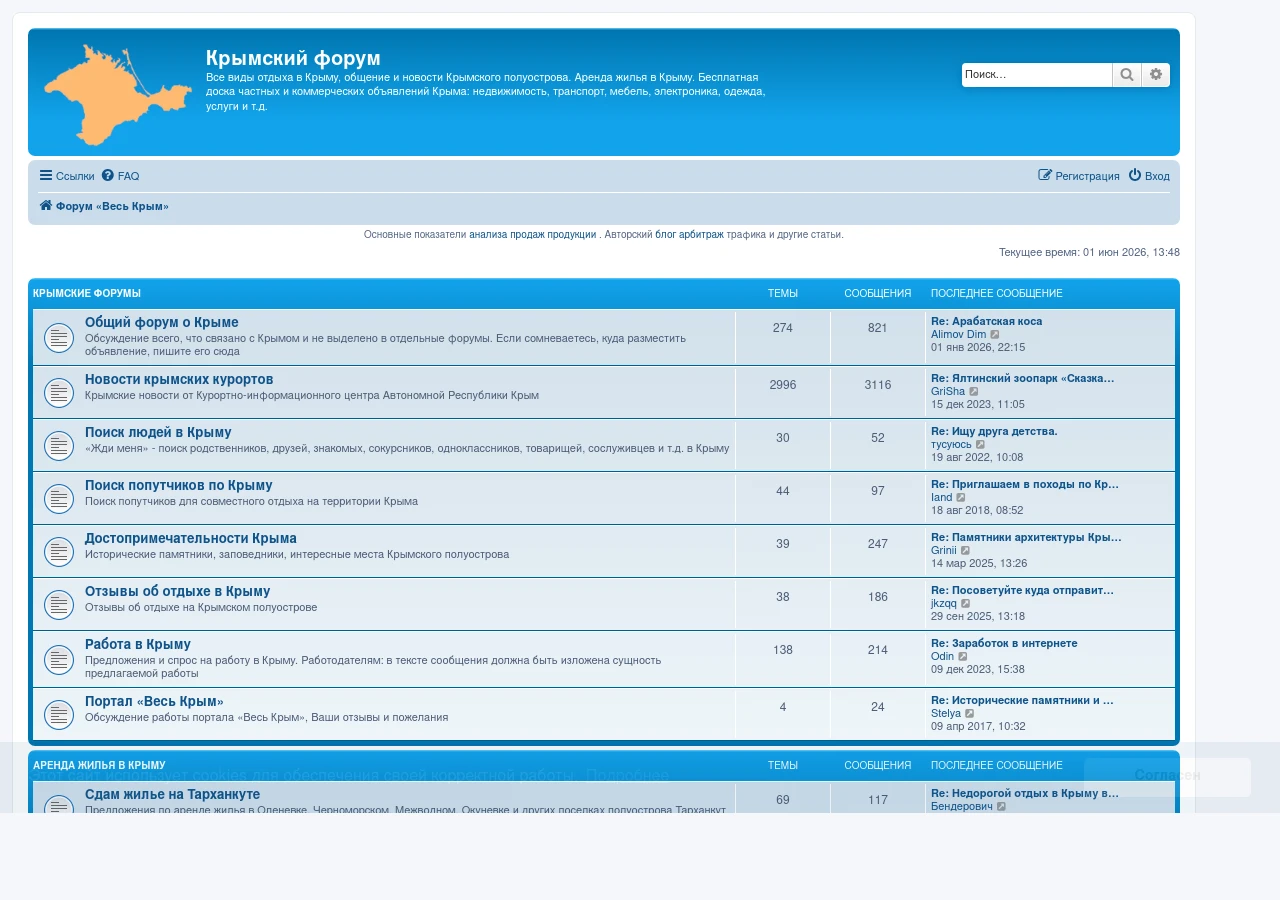Viewport: 1280px width, 900px height.
Task: Accept cookies with the Согласен button
Action: tap(1167, 775)
